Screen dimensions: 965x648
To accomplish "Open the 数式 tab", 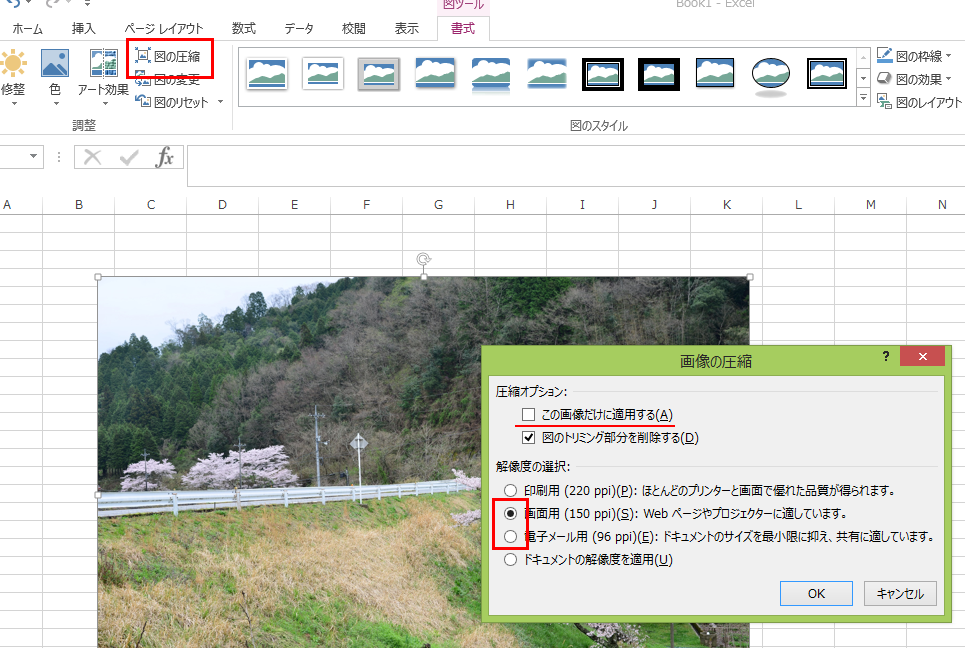I will point(244,28).
